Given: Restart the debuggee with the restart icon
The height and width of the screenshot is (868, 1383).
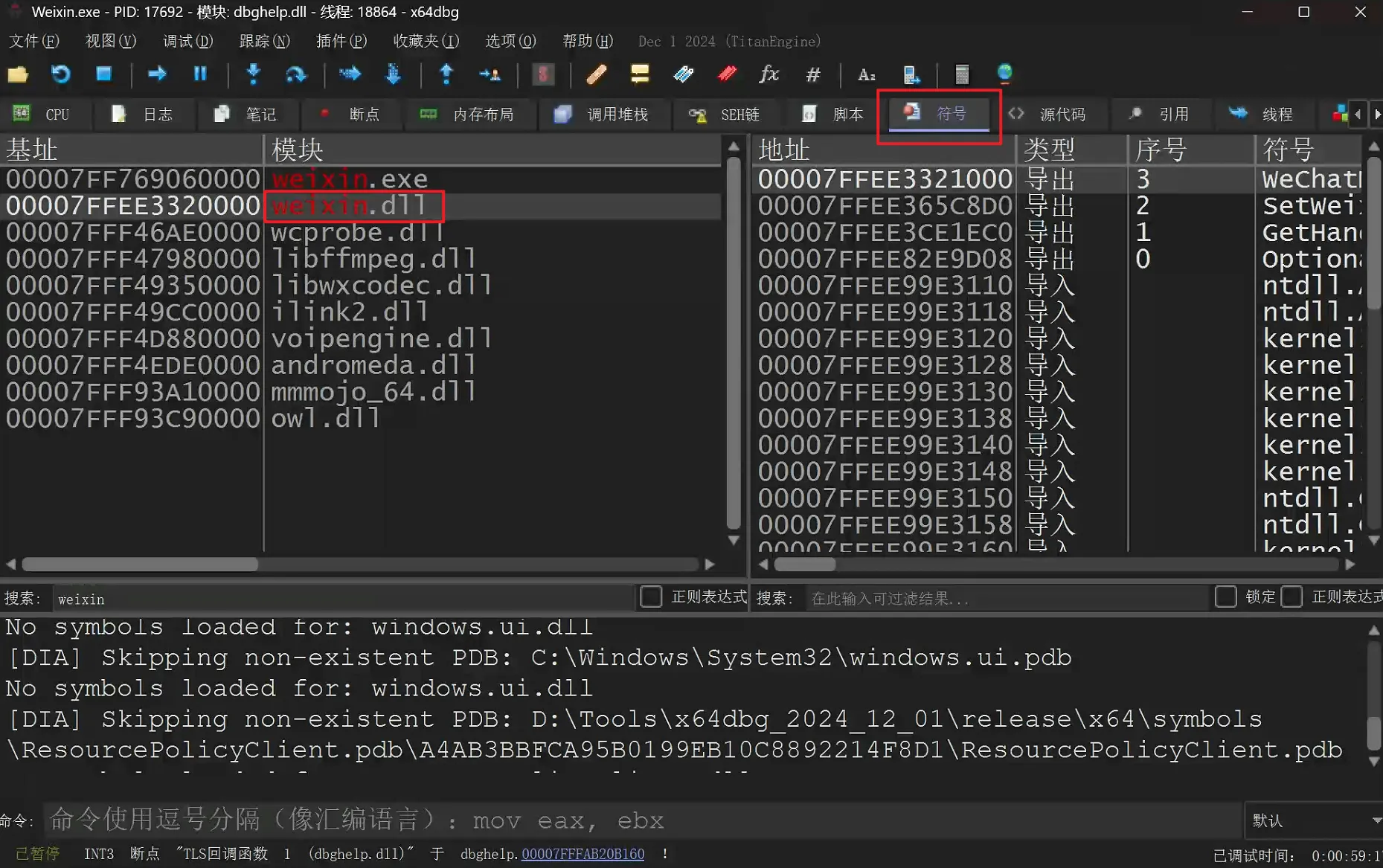Looking at the screenshot, I should pyautogui.click(x=60, y=74).
